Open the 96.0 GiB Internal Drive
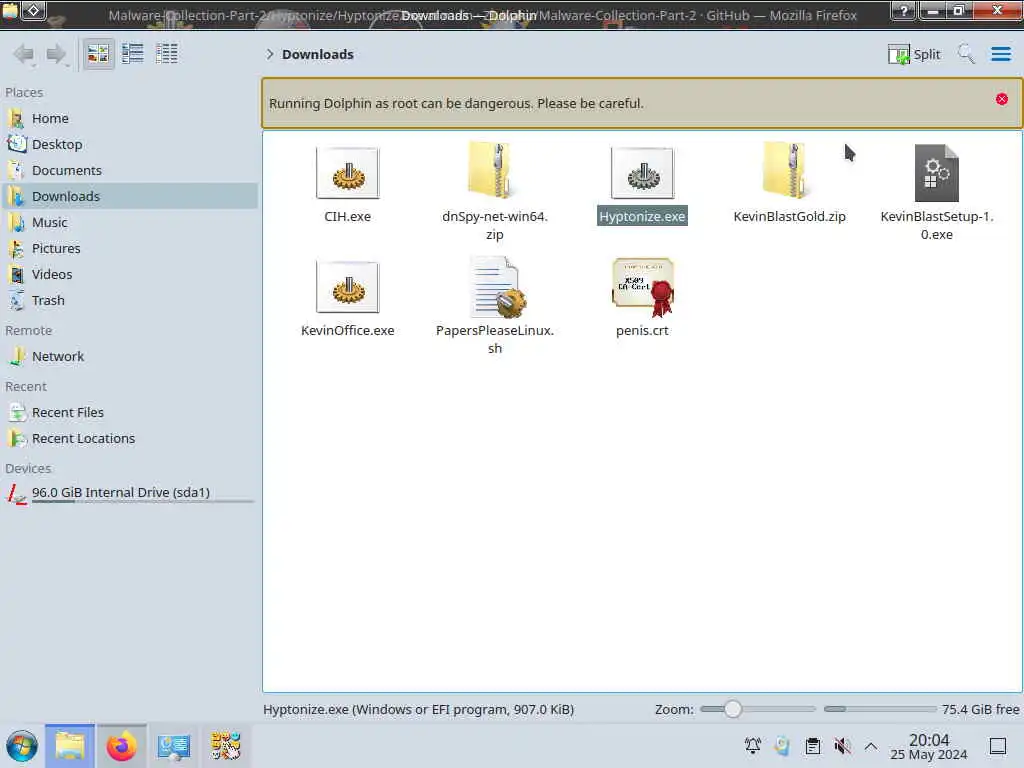Image resolution: width=1024 pixels, height=768 pixels. [x=129, y=494]
